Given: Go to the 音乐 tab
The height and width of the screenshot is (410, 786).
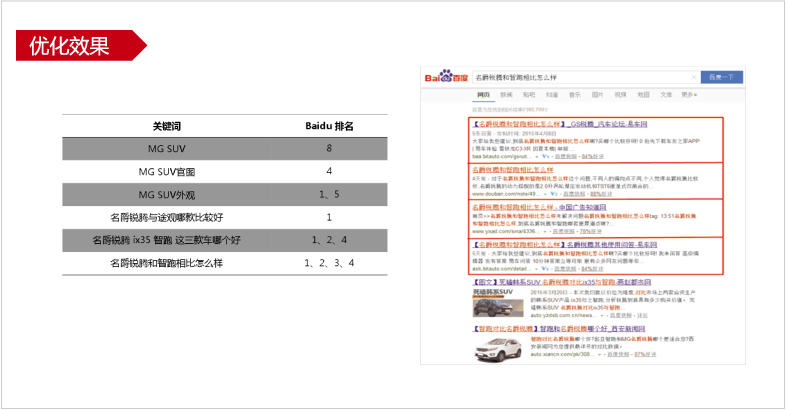Looking at the screenshot, I should click(575, 94).
